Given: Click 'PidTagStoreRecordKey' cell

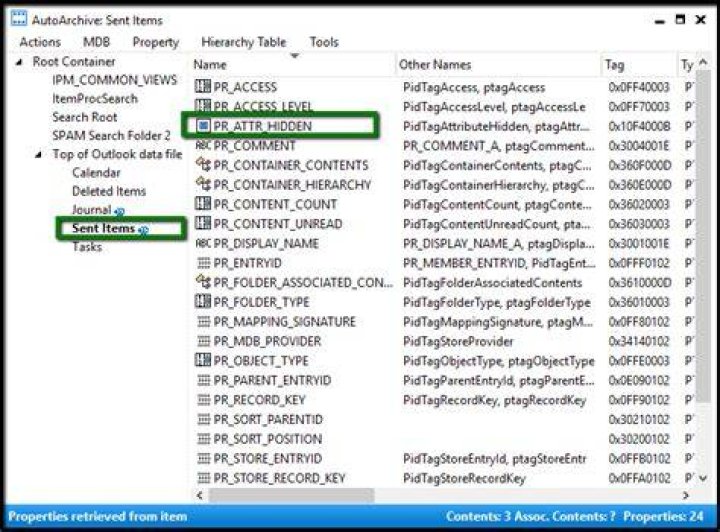Looking at the screenshot, I should click(464, 479).
